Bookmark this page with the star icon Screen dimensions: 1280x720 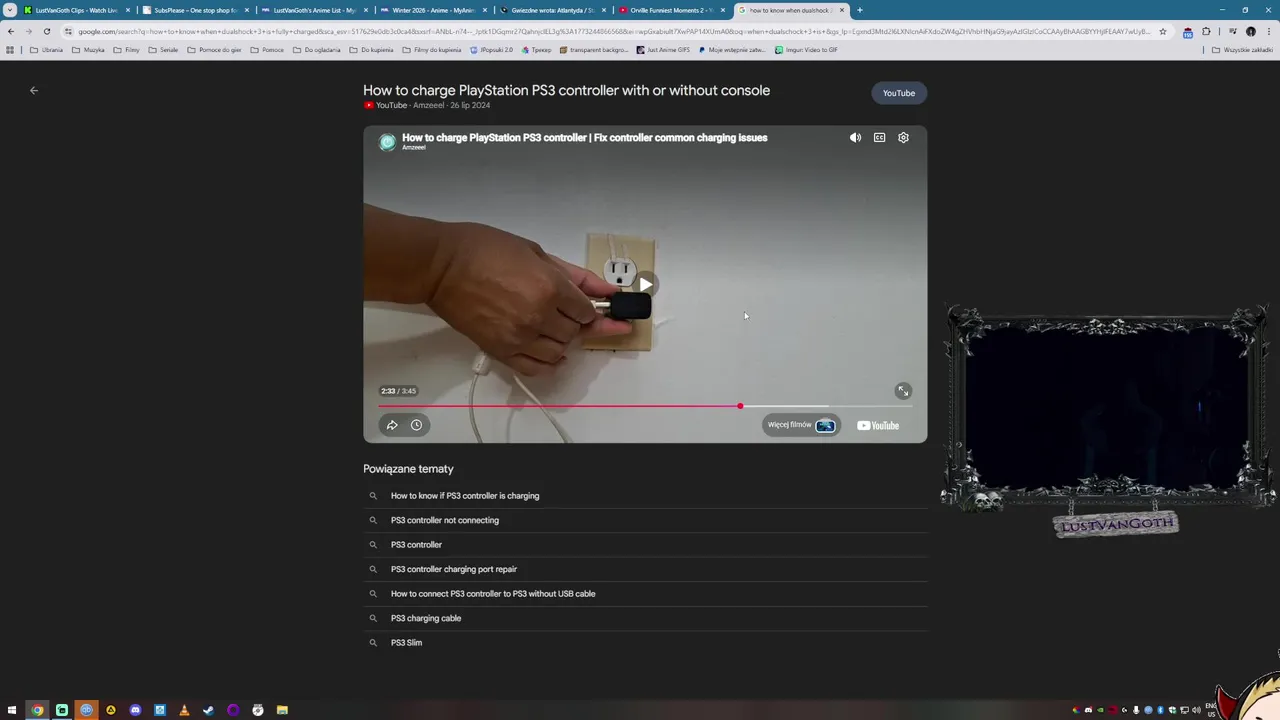[1163, 31]
